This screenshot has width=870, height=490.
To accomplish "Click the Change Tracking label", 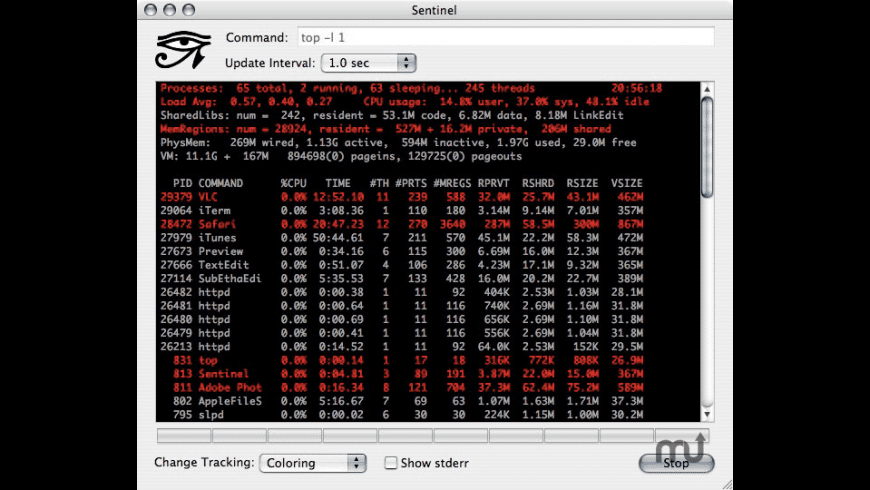I will (204, 462).
